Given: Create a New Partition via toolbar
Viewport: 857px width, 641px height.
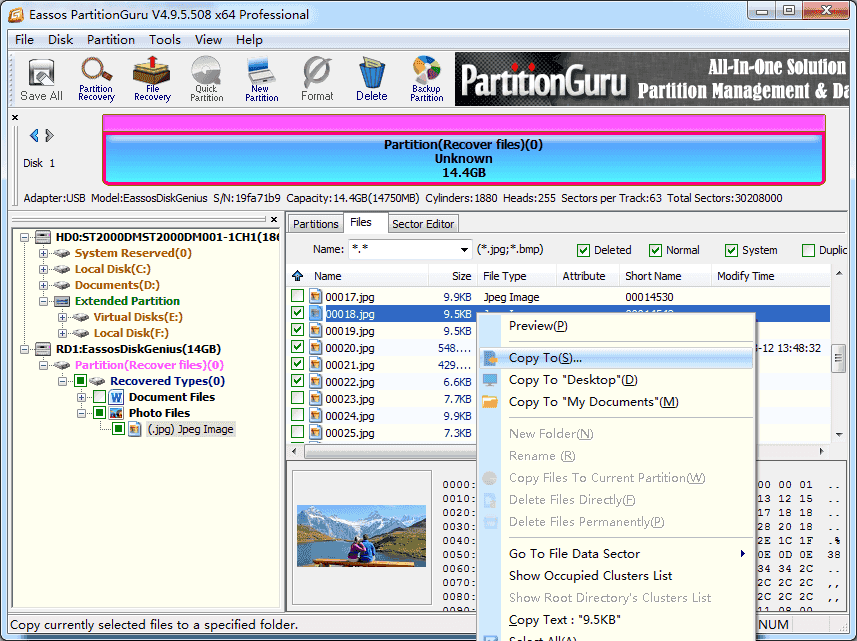Looking at the screenshot, I should pyautogui.click(x=261, y=79).
